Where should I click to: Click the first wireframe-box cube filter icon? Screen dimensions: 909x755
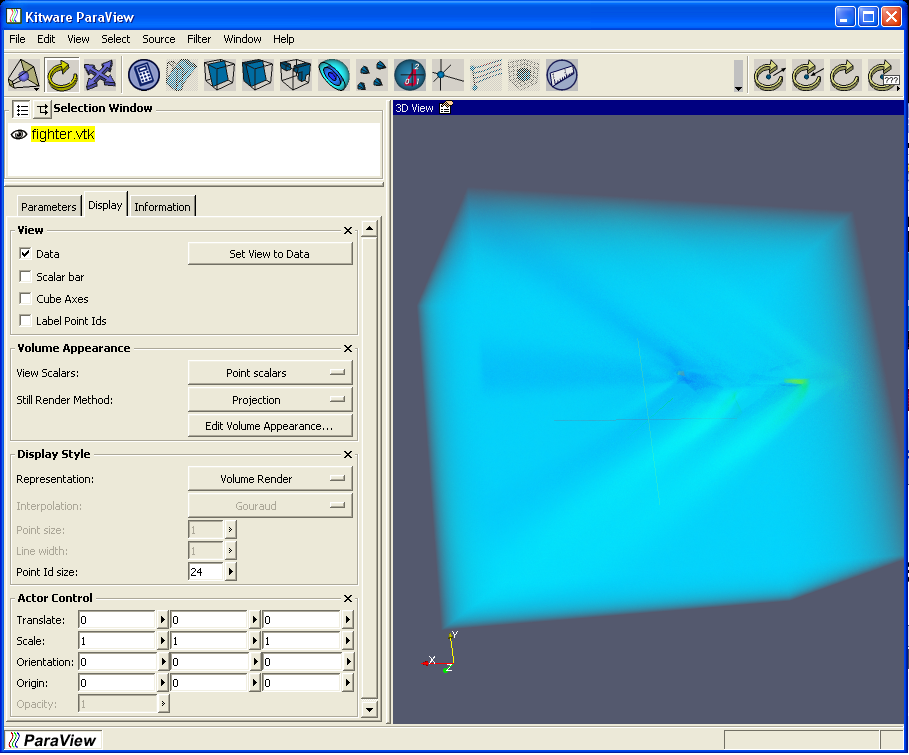pos(219,75)
